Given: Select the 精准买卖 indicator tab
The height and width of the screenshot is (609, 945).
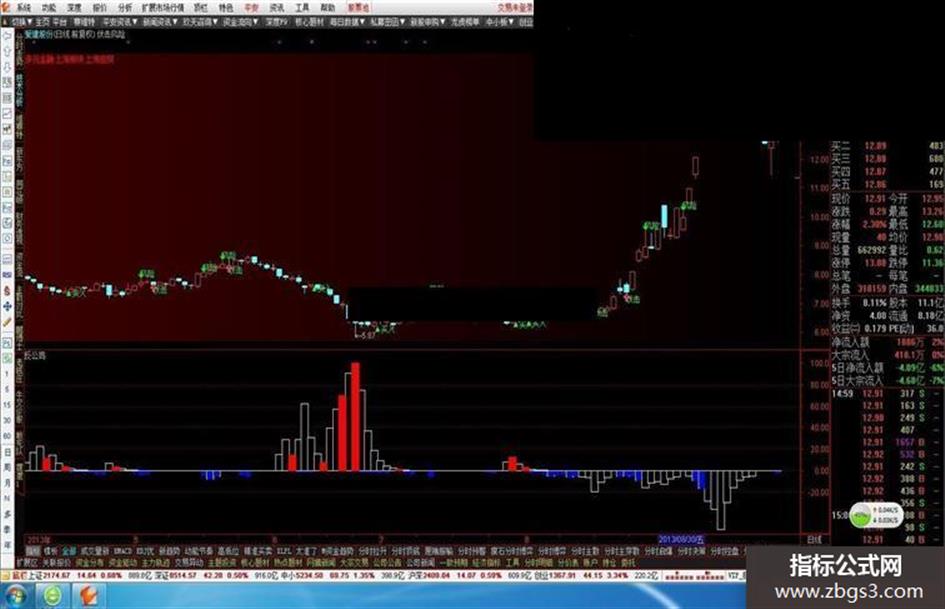Looking at the screenshot, I should 258,551.
